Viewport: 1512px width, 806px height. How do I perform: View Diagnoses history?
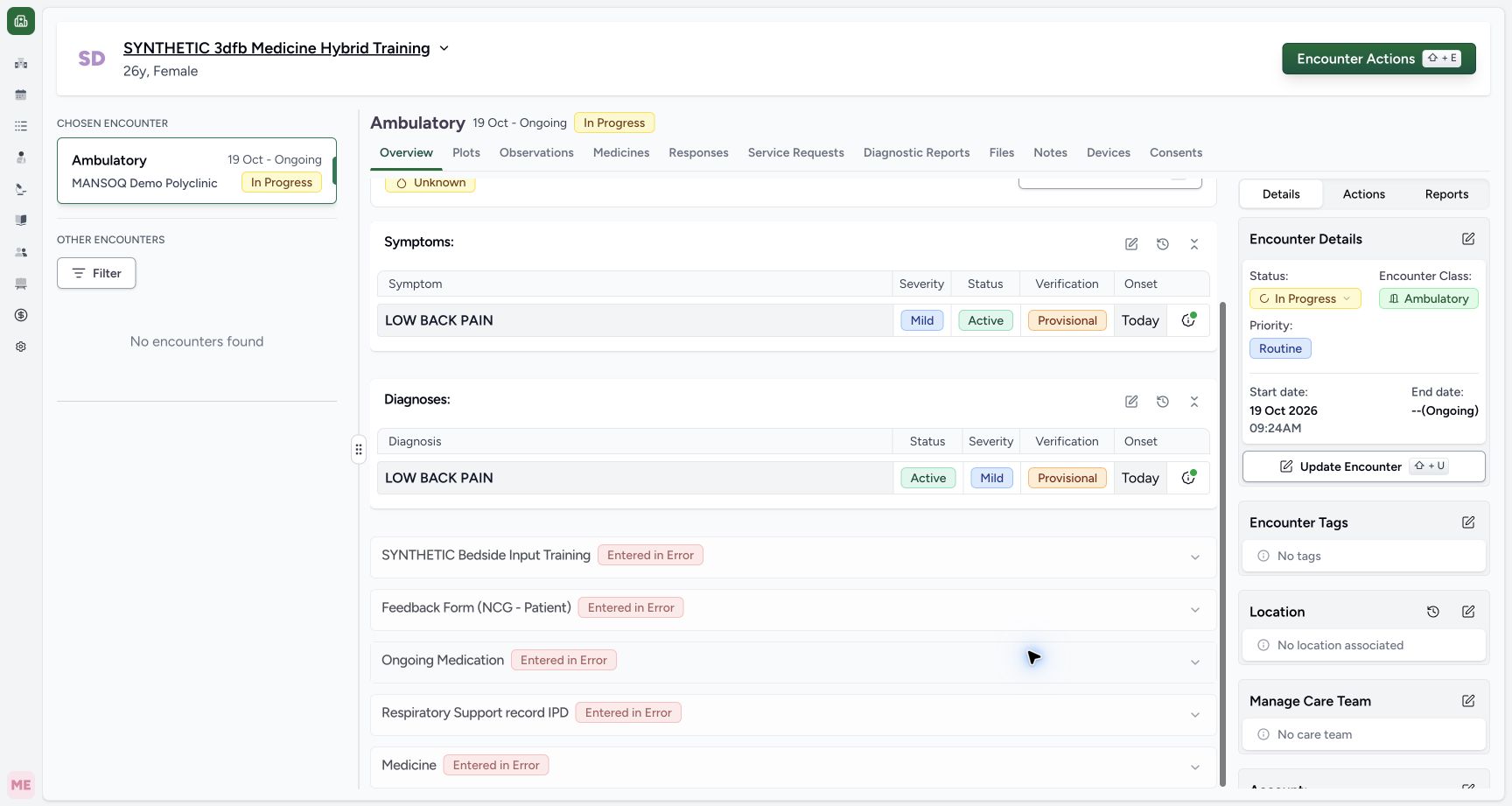pyautogui.click(x=1163, y=402)
